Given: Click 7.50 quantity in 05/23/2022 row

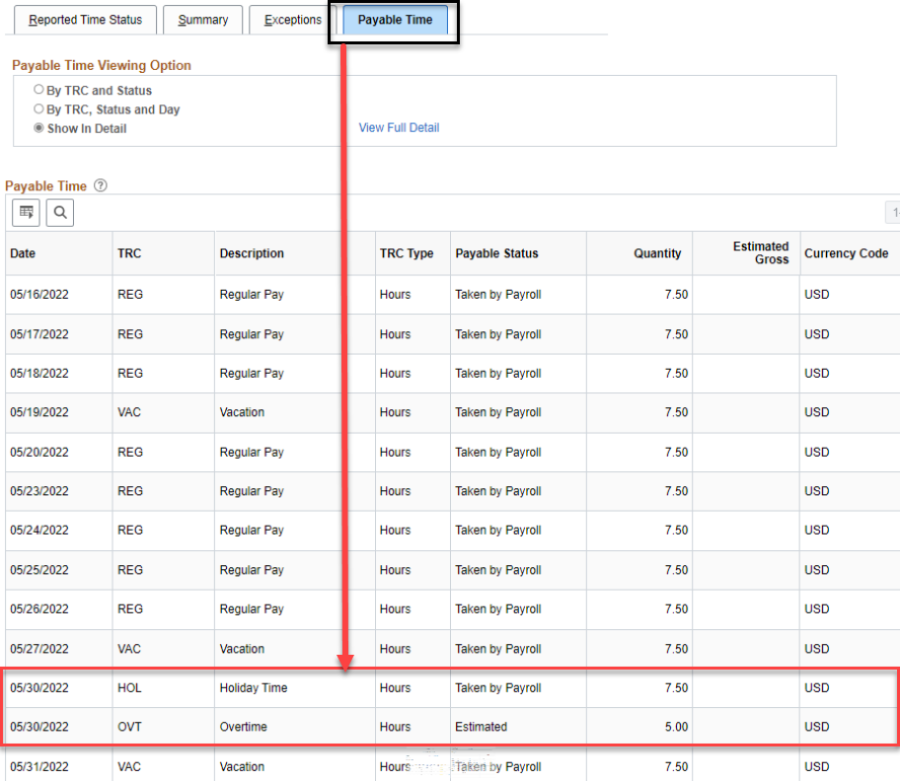Looking at the screenshot, I should [x=676, y=491].
